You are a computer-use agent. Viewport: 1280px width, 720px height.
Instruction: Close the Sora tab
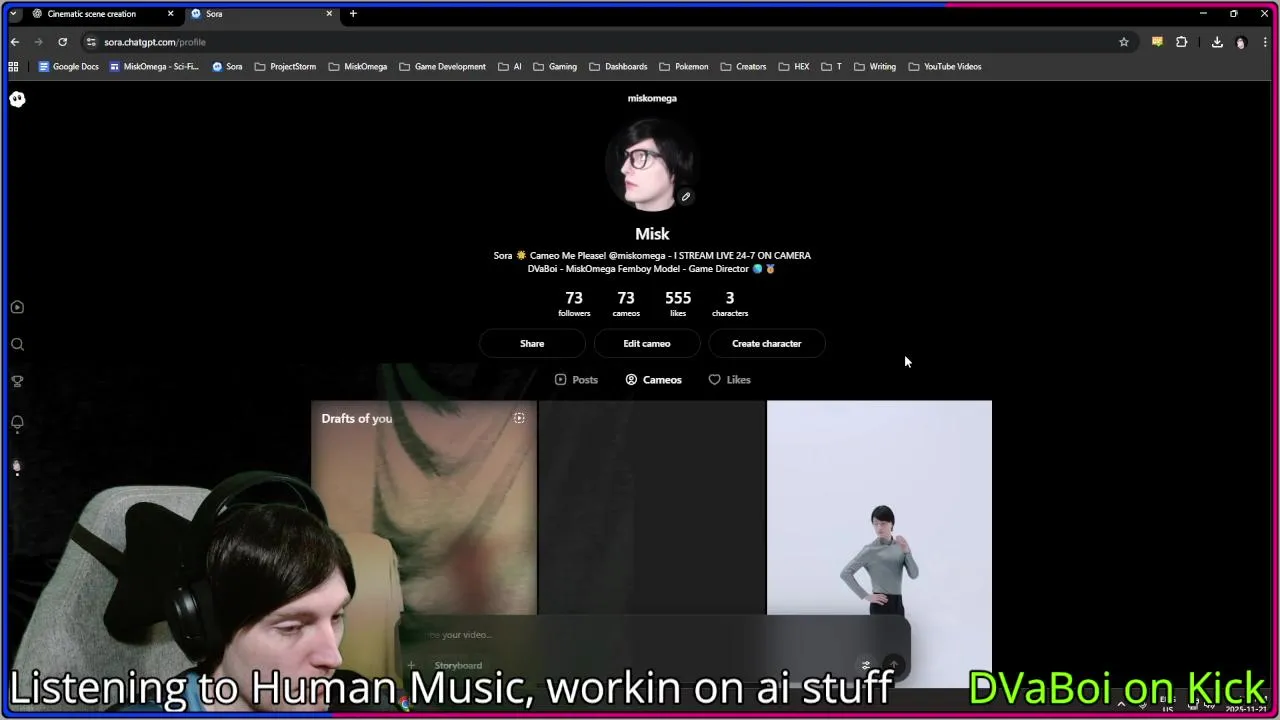coord(329,14)
